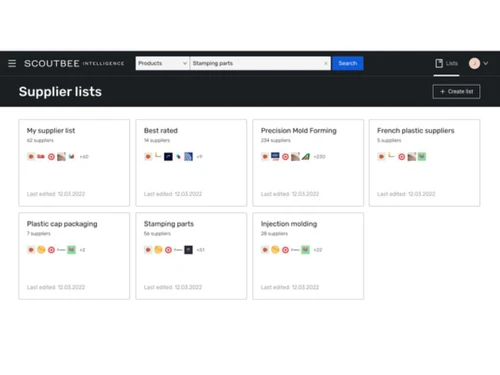Click Last edited date on My supplier list
The height and width of the screenshot is (375, 500).
coord(56,194)
